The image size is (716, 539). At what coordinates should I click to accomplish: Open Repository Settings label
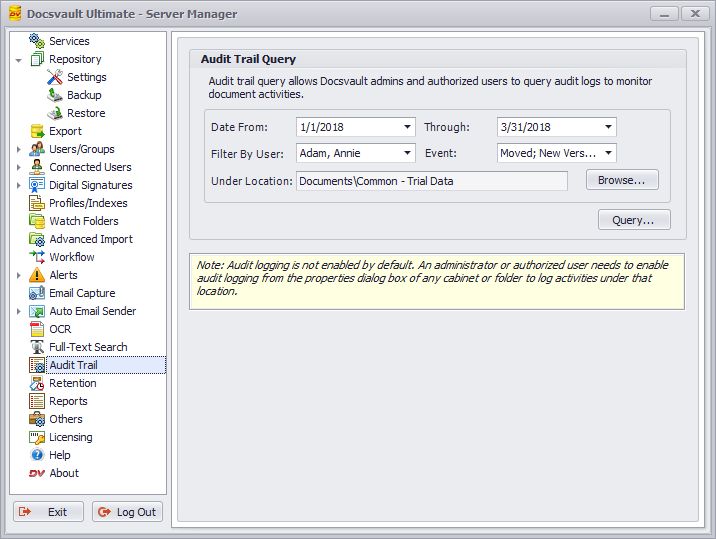coord(87,77)
